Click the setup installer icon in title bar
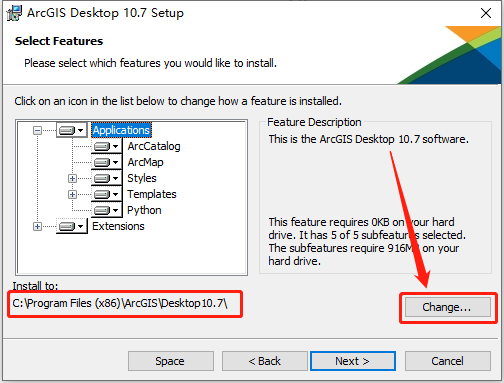The width and height of the screenshot is (504, 383). click(14, 13)
